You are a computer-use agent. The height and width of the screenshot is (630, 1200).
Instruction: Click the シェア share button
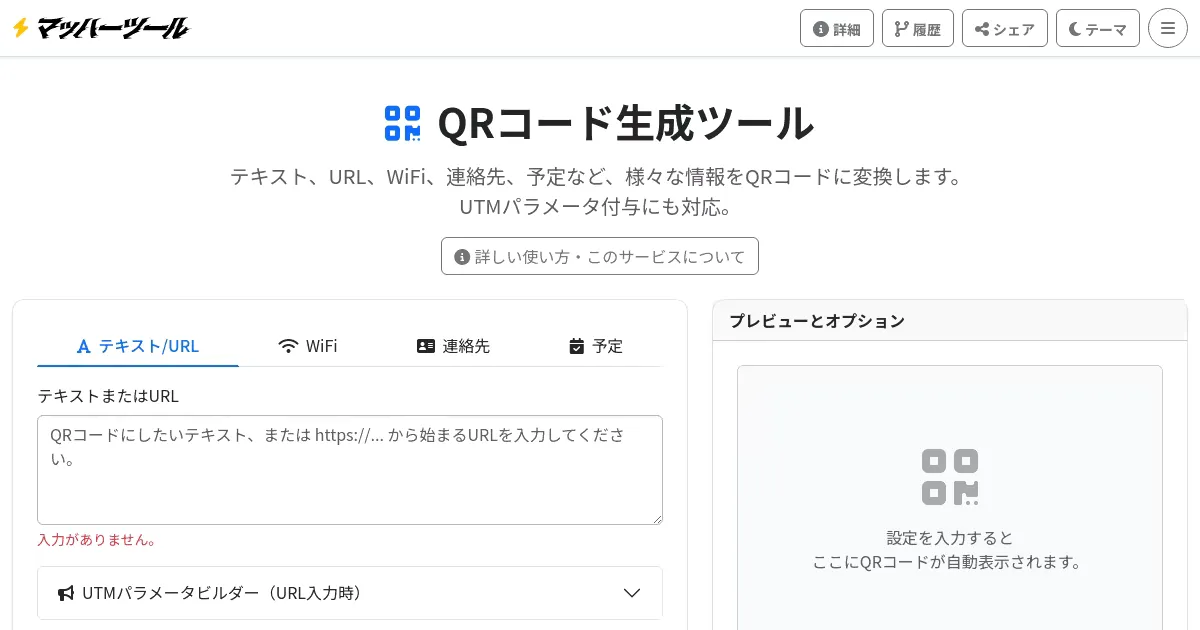point(1004,29)
